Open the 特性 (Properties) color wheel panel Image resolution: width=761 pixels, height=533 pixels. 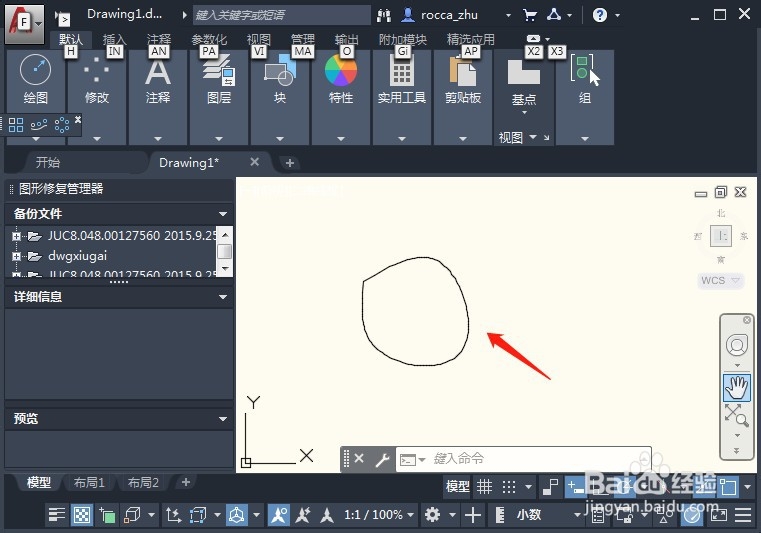[341, 97]
